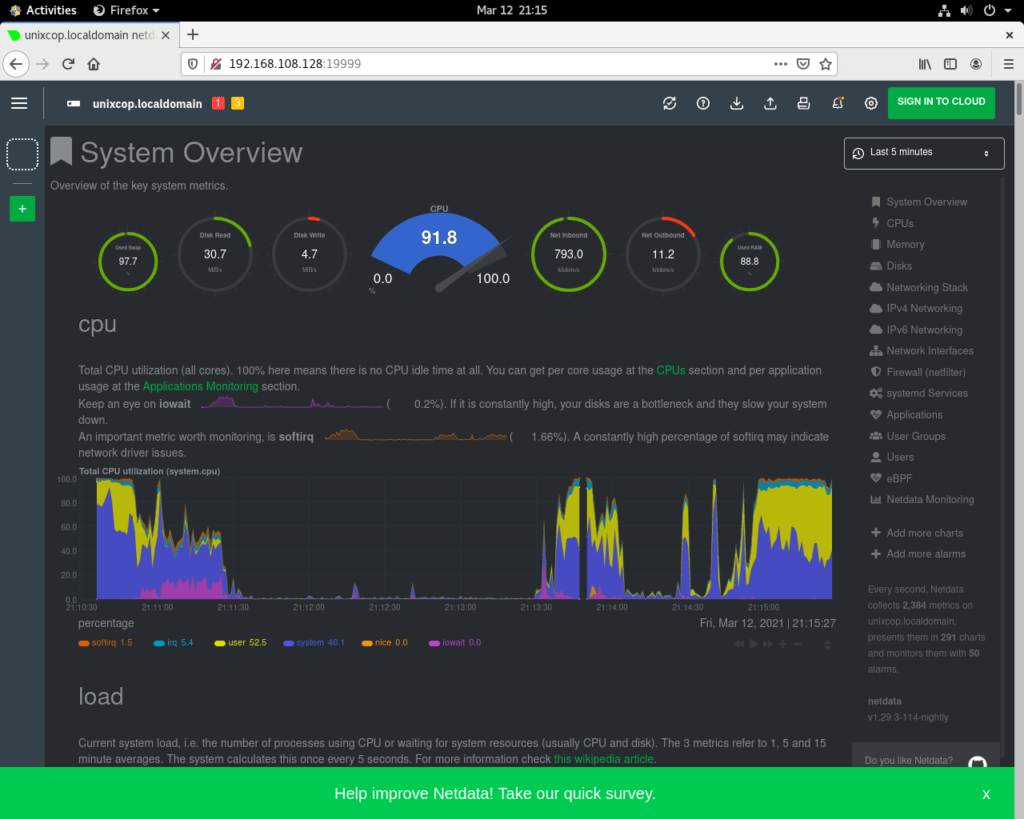Click the chart play button
Image resolution: width=1024 pixels, height=819 pixels.
(x=754, y=644)
